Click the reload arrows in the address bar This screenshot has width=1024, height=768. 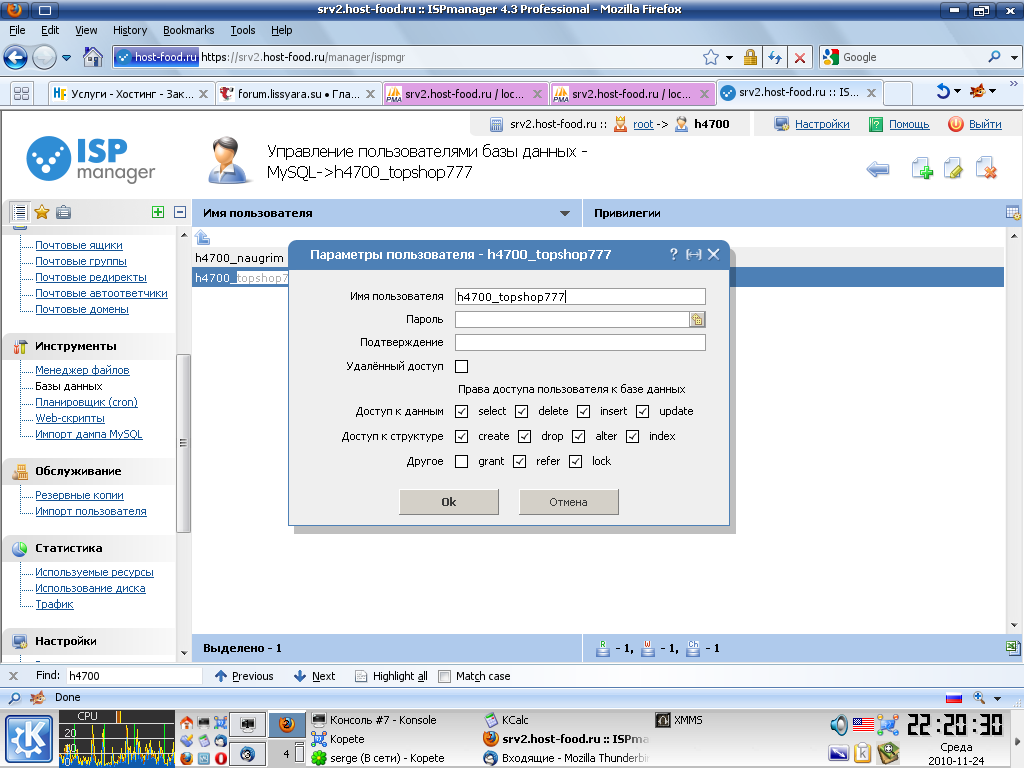pyautogui.click(x=775, y=57)
